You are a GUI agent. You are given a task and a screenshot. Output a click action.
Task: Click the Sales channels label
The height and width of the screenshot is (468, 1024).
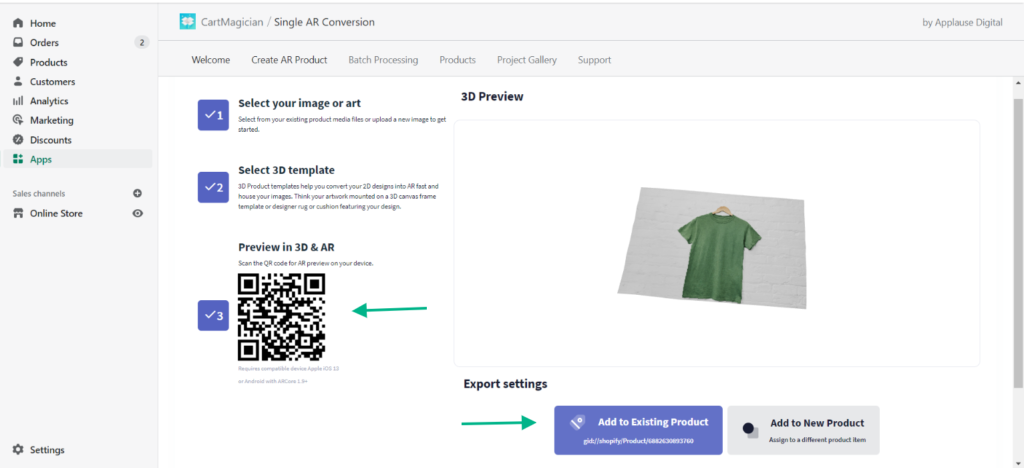pos(39,194)
